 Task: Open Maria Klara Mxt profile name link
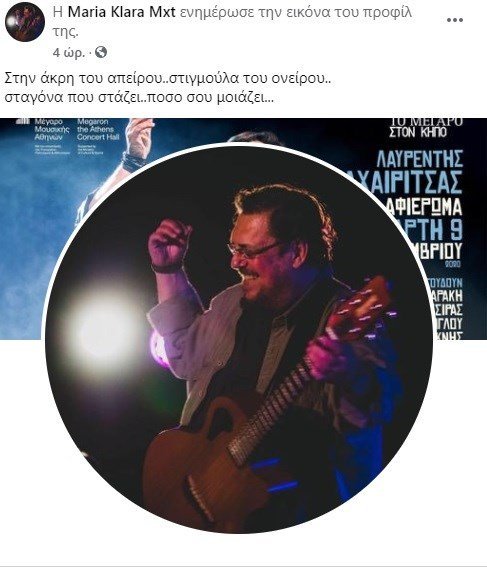pos(122,12)
